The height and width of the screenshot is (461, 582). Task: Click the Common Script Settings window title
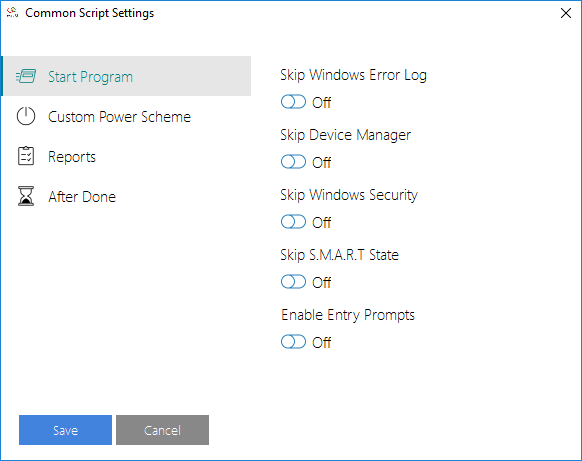[89, 13]
